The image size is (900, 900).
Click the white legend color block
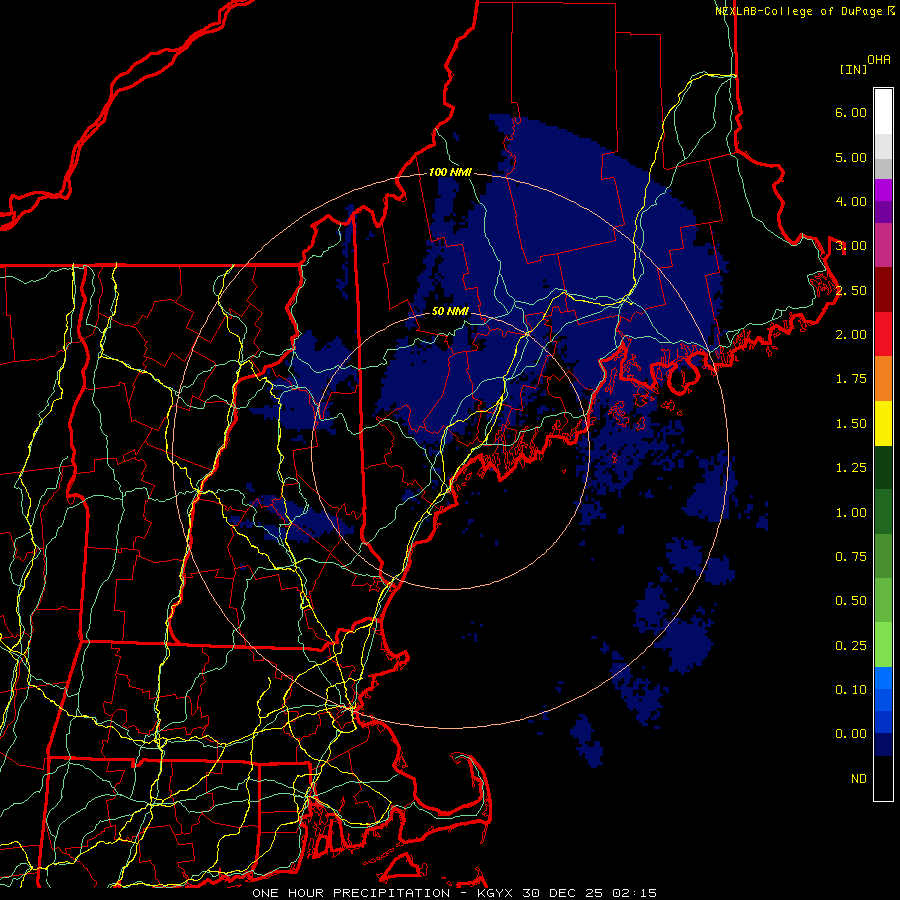pyautogui.click(x=883, y=112)
